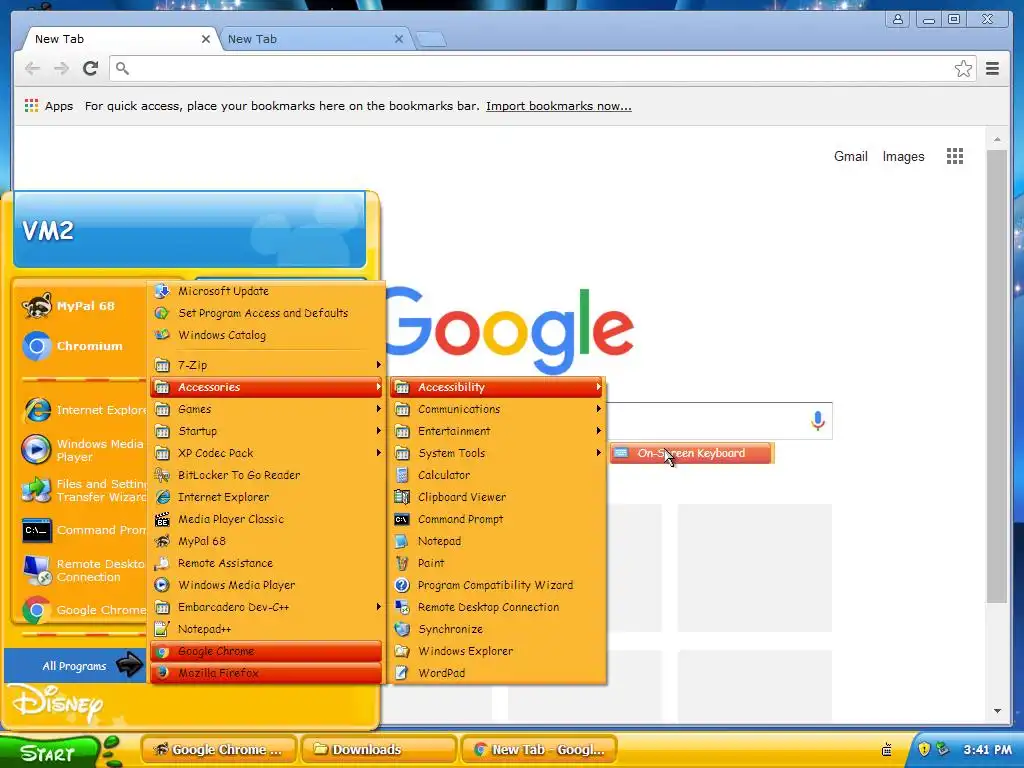Screen dimensions: 1024x768
Task: Expand the 7-Zip program folder
Action: [x=266, y=365]
